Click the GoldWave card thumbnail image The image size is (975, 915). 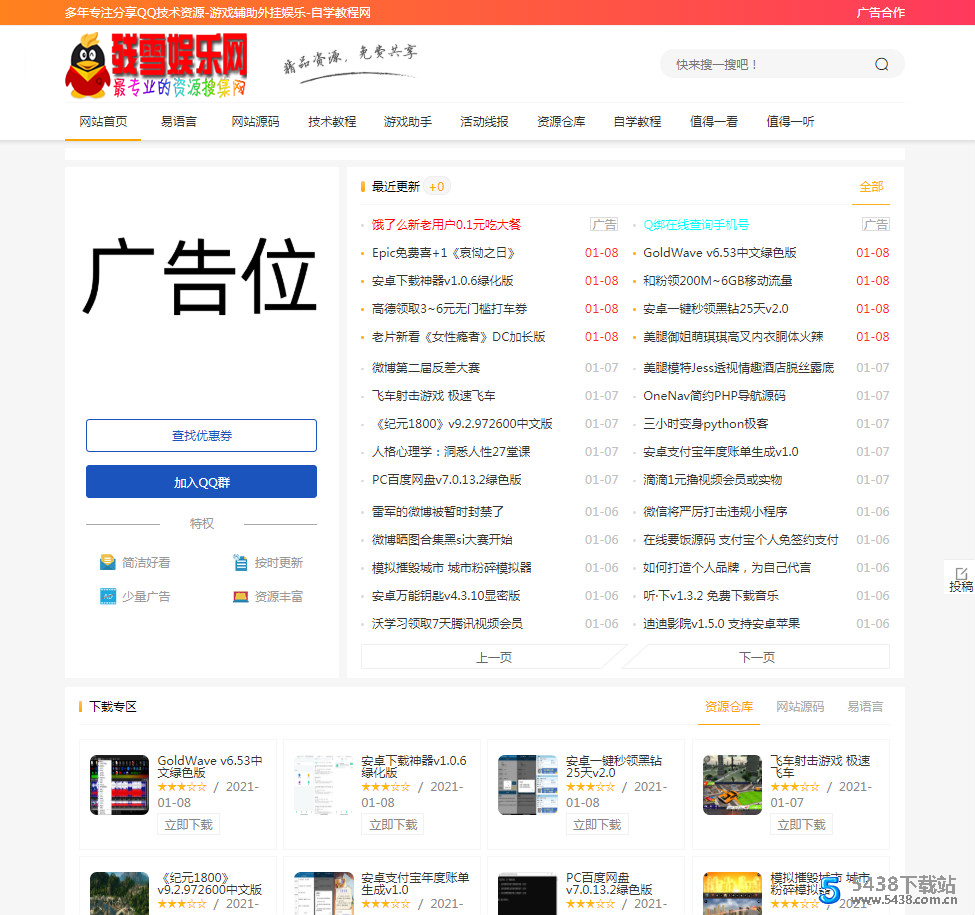coord(119,784)
